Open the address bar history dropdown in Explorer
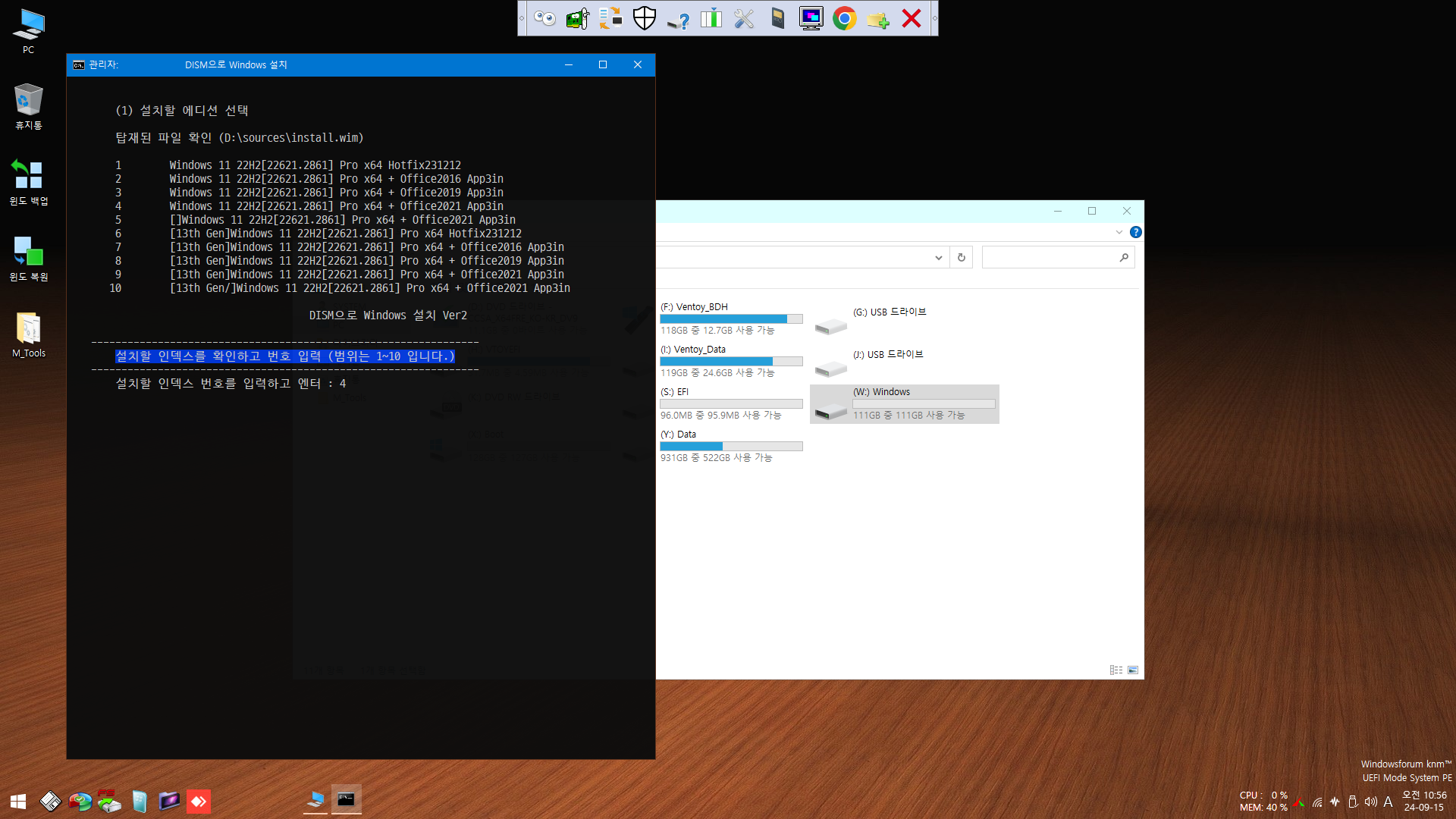The width and height of the screenshot is (1456, 819). click(939, 258)
